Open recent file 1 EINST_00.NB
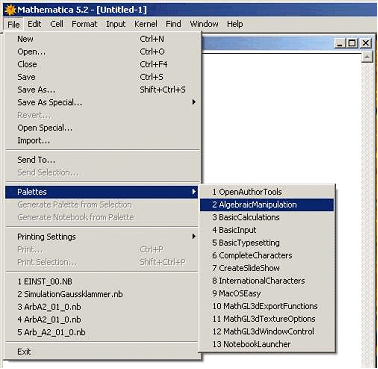 tap(103, 282)
